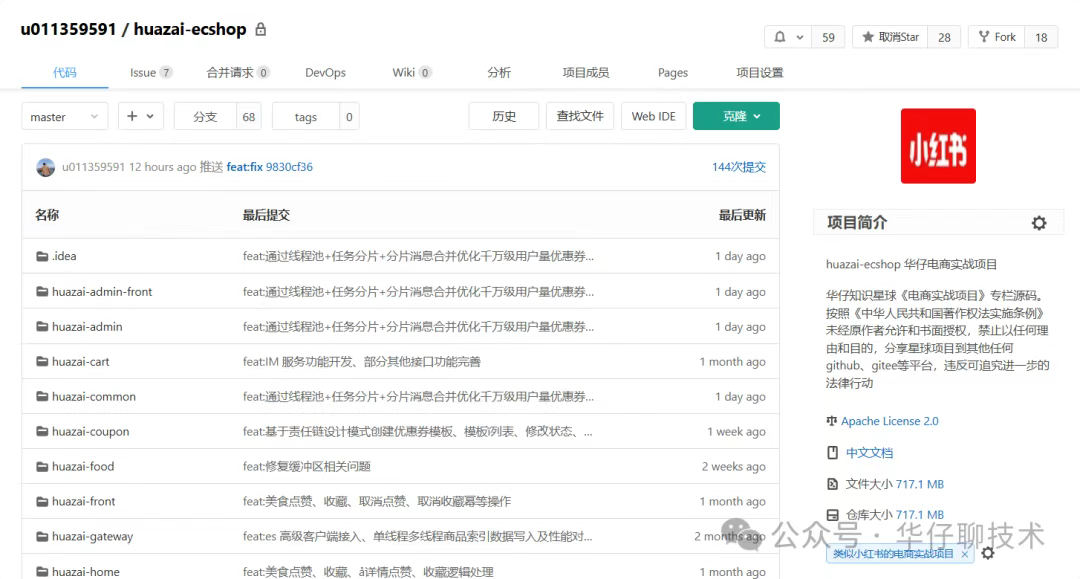1080x579 pixels.
Task: Open the 项目成员 tab
Action: coord(585,72)
